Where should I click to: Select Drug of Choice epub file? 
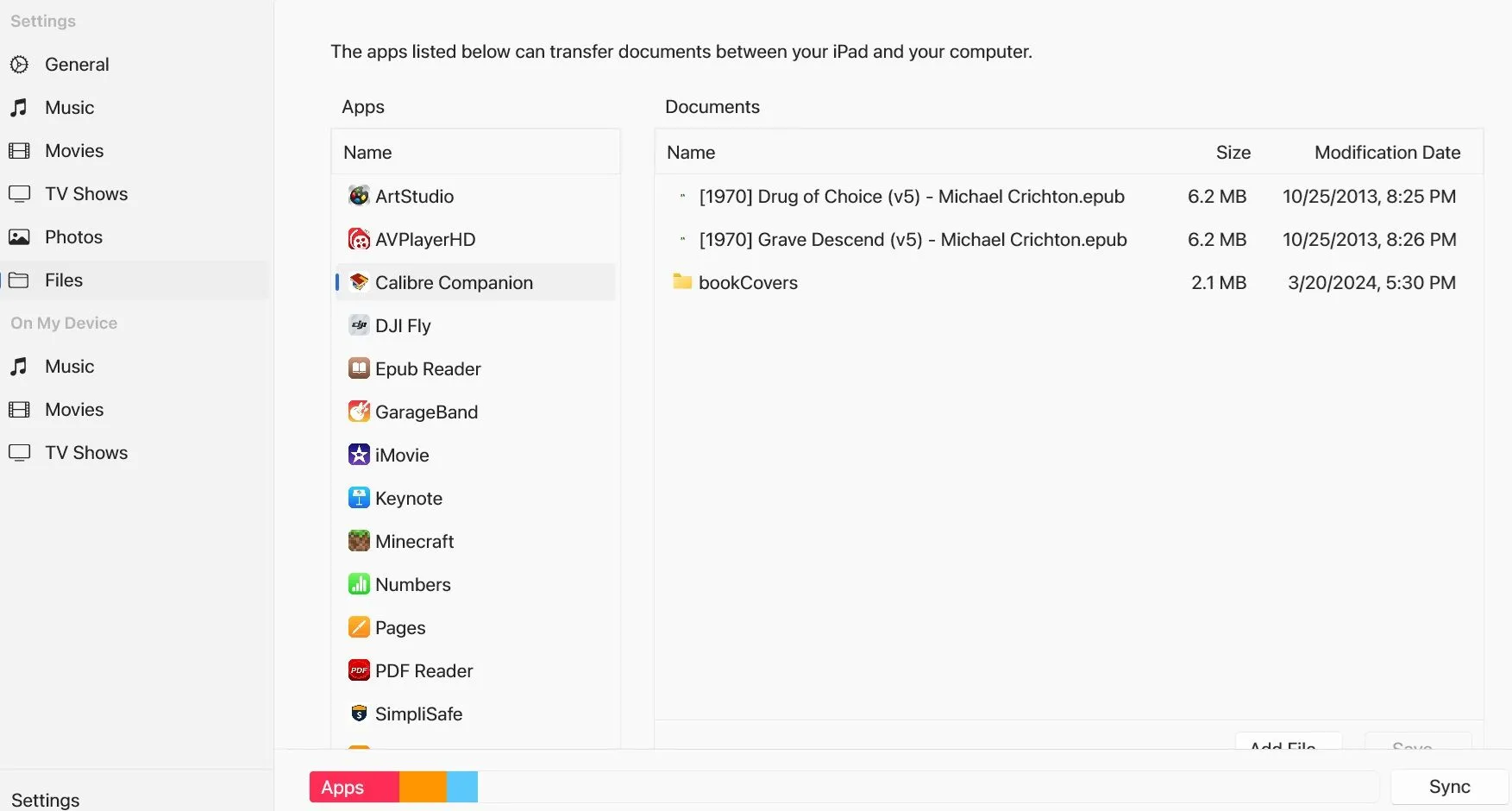click(x=911, y=196)
